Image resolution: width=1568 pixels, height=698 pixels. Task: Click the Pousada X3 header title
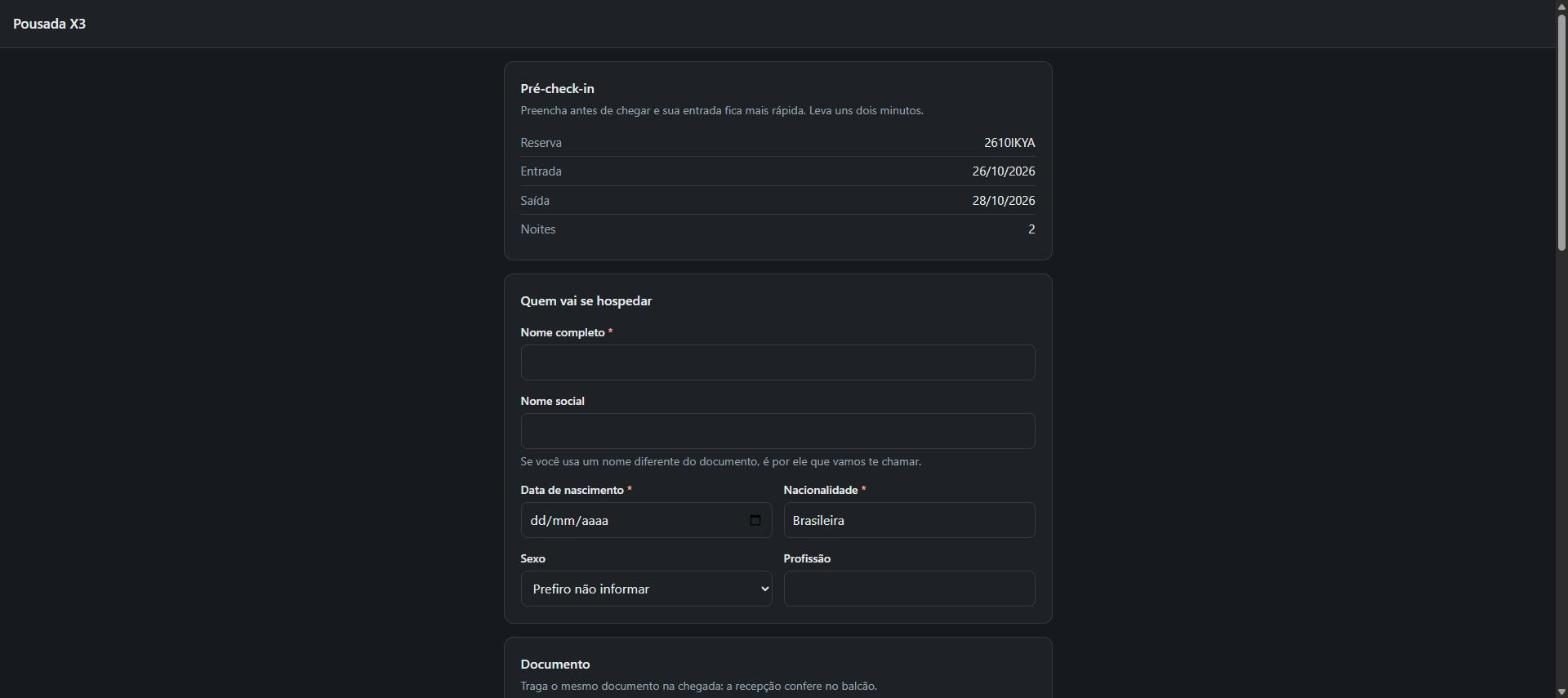(49, 24)
